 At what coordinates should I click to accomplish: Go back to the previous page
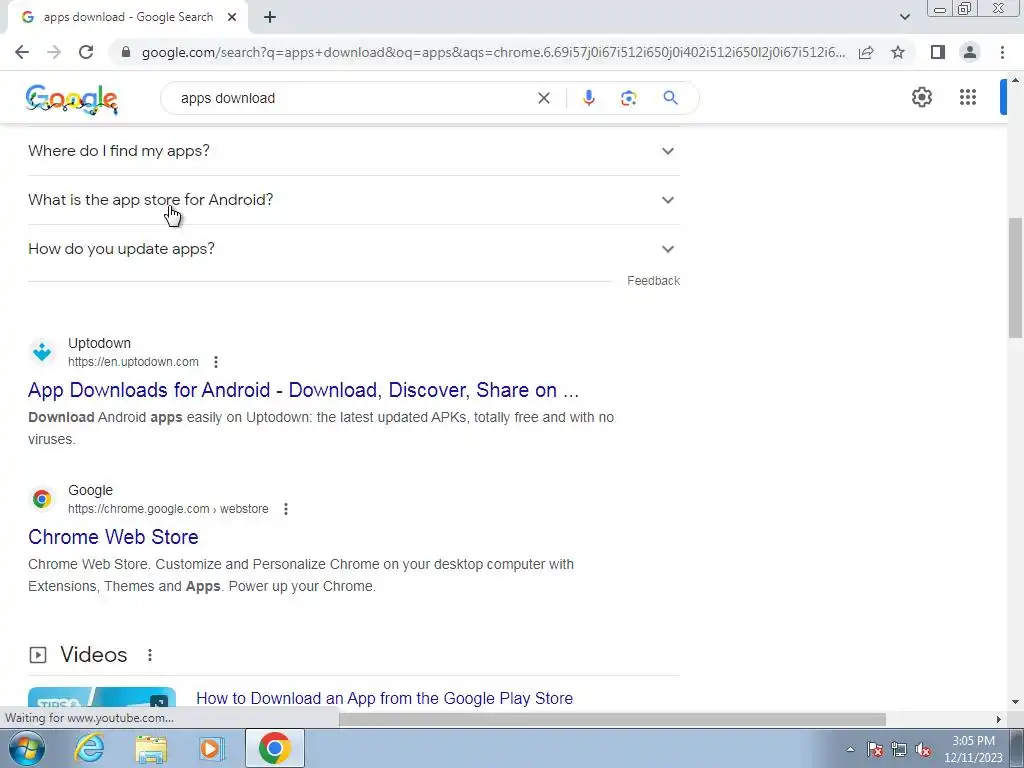pyautogui.click(x=22, y=52)
